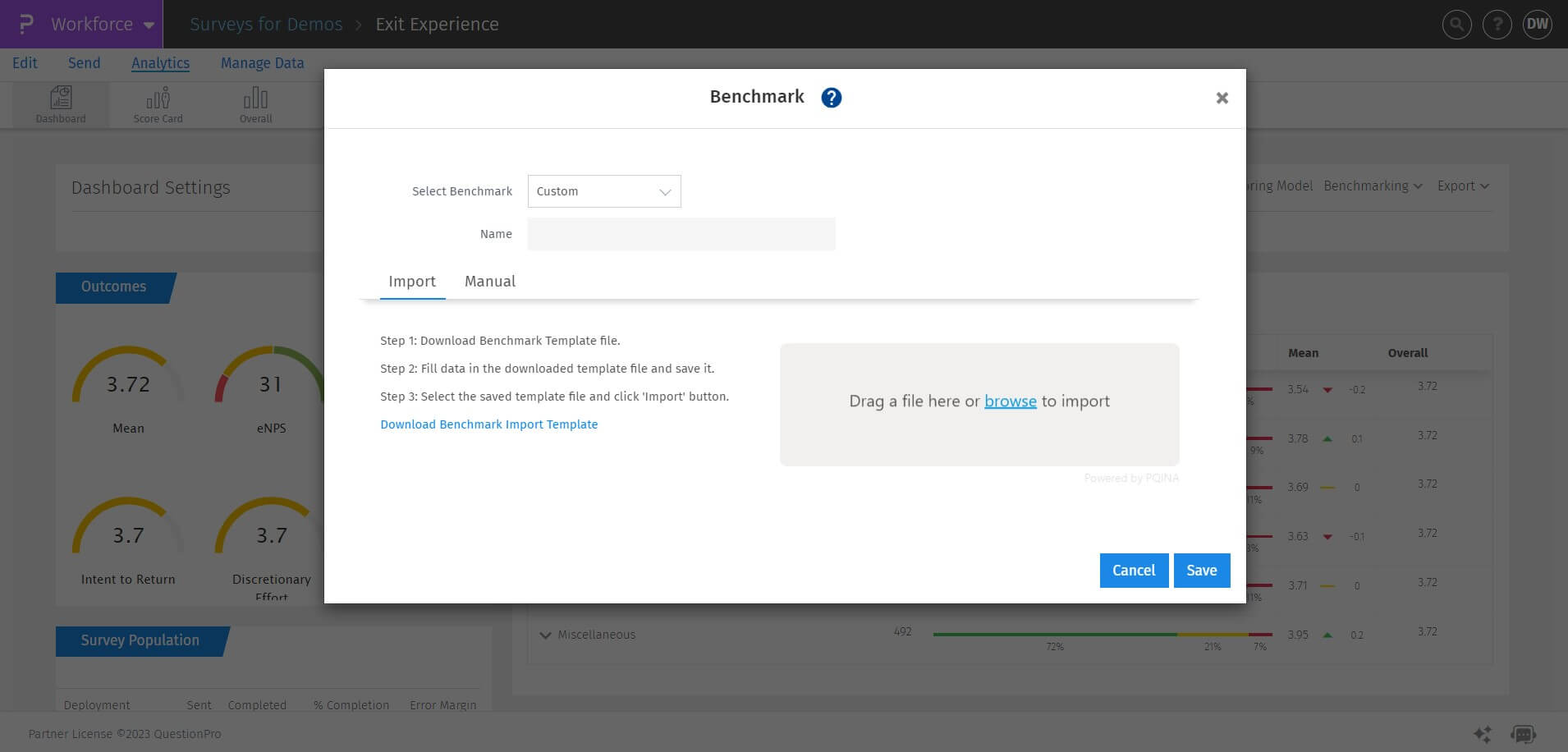1568x752 pixels.
Task: Close the Benchmark dialog with the X
Action: (x=1222, y=98)
